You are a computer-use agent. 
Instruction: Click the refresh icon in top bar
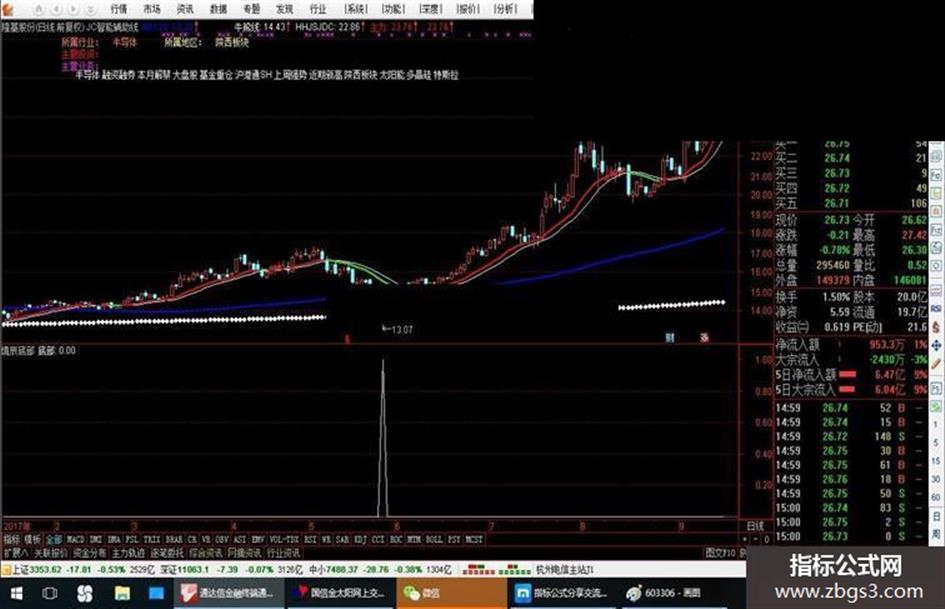point(90,9)
